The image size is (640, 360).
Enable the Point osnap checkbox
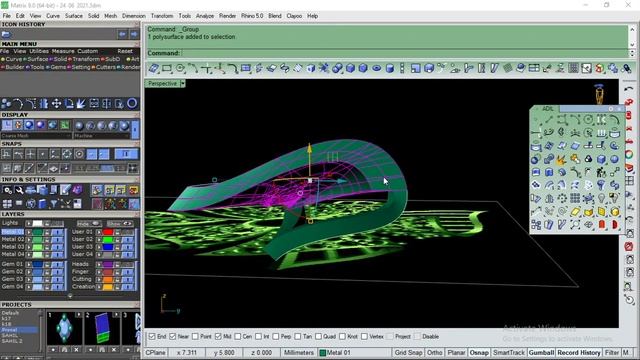[x=195, y=336]
